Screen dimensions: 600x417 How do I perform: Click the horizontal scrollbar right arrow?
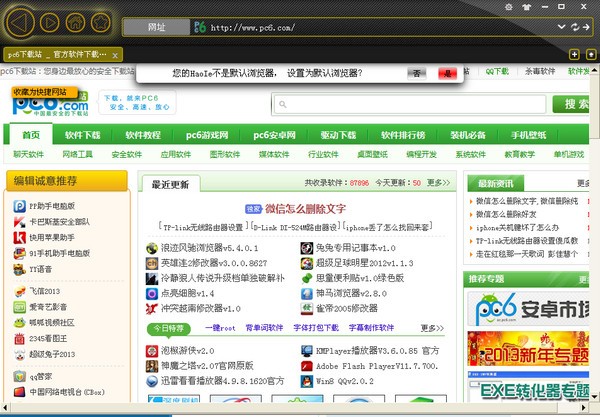click(584, 408)
